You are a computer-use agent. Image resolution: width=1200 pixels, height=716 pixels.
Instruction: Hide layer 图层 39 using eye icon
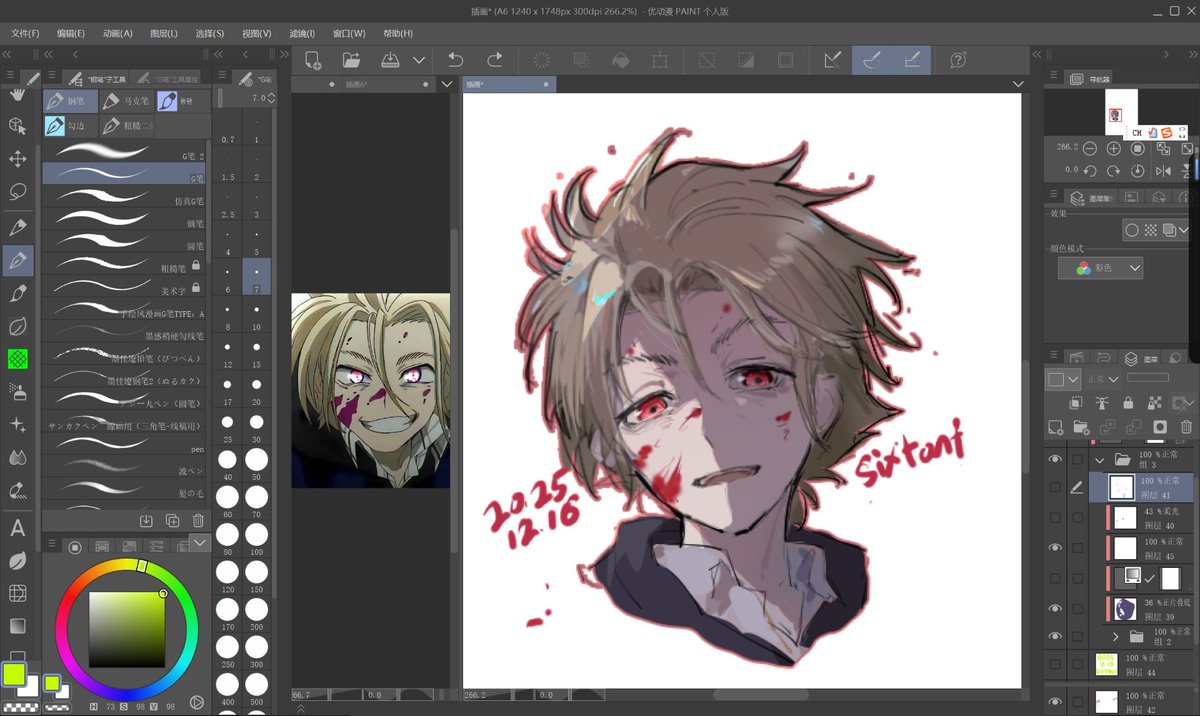[1055, 608]
